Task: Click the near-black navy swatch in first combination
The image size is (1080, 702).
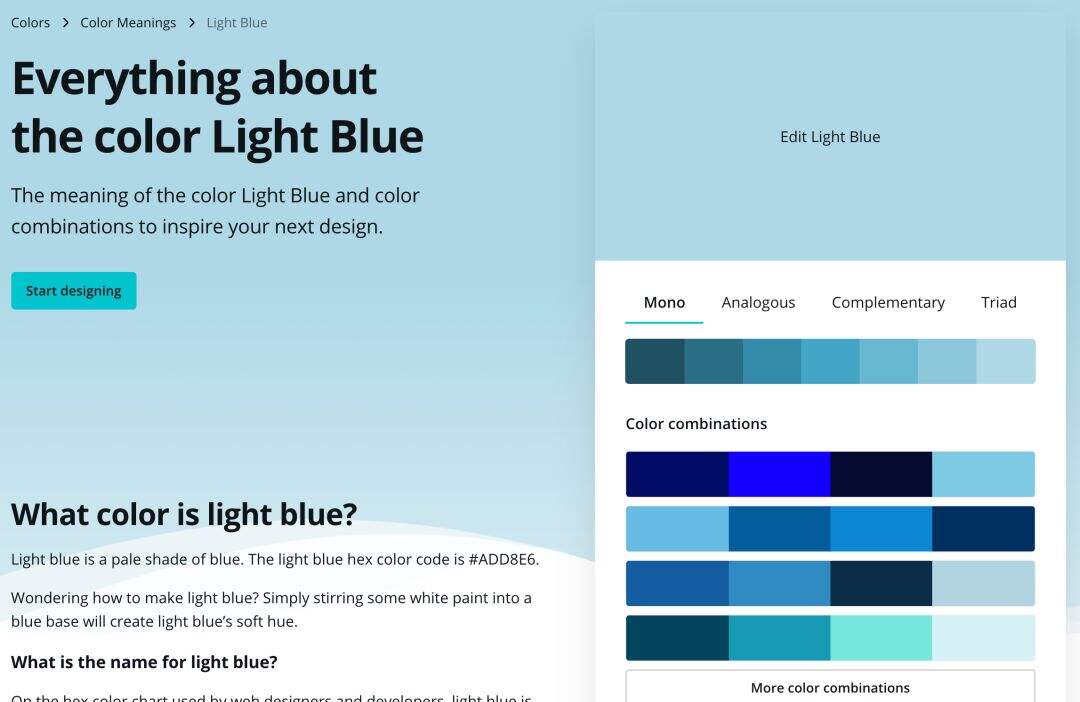Action: pyautogui.click(x=881, y=474)
